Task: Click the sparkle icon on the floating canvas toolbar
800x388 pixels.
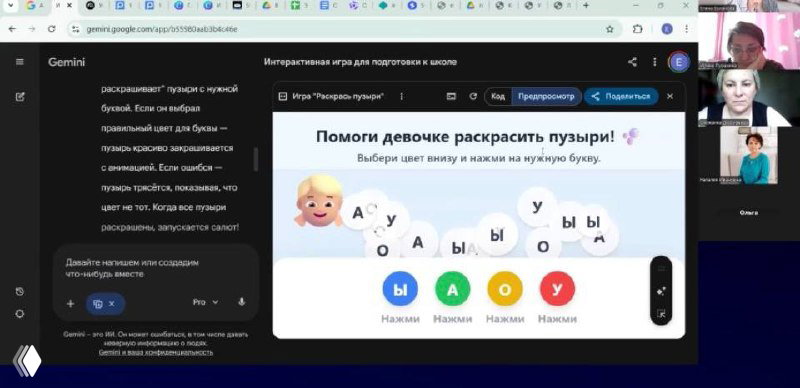Action: tap(661, 291)
